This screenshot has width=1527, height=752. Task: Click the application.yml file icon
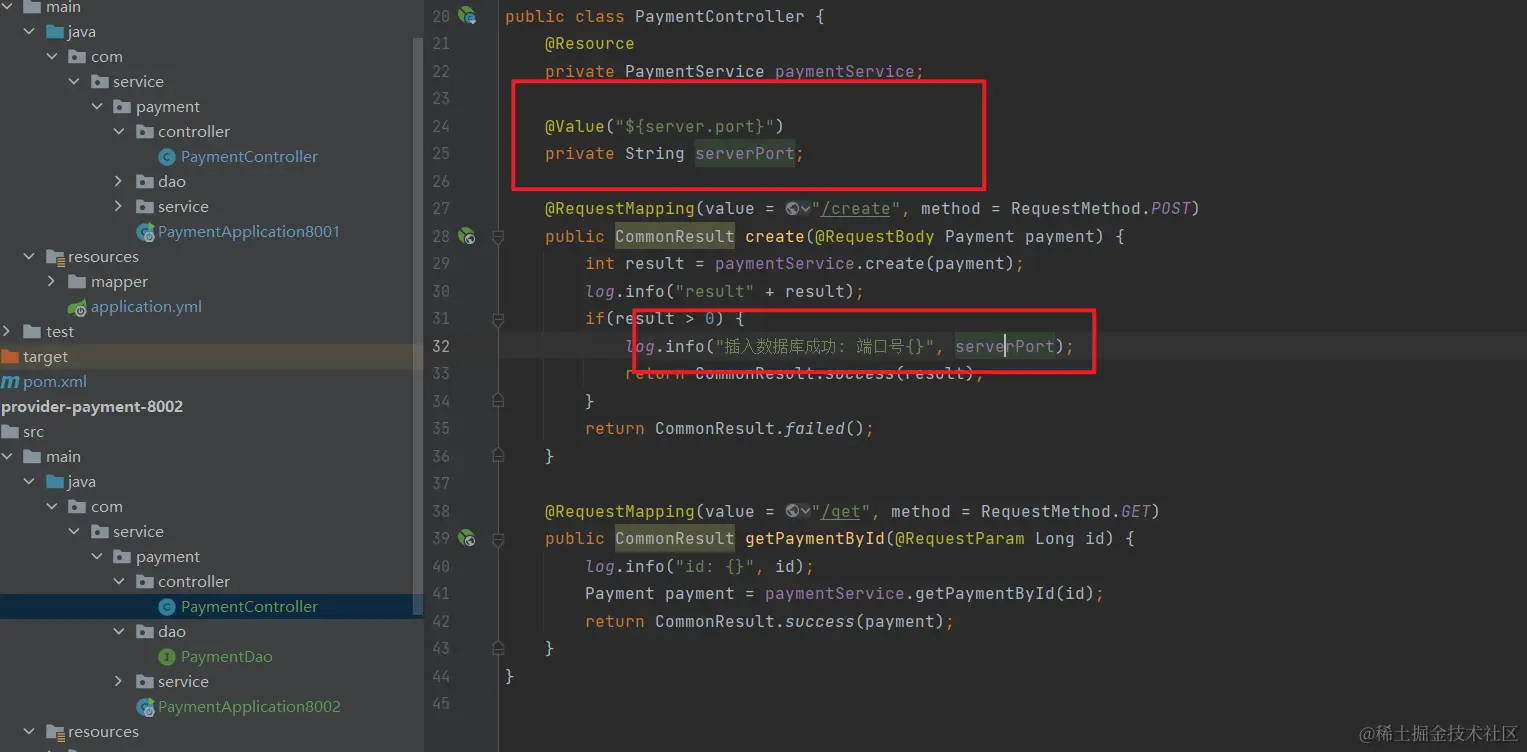[x=77, y=307]
